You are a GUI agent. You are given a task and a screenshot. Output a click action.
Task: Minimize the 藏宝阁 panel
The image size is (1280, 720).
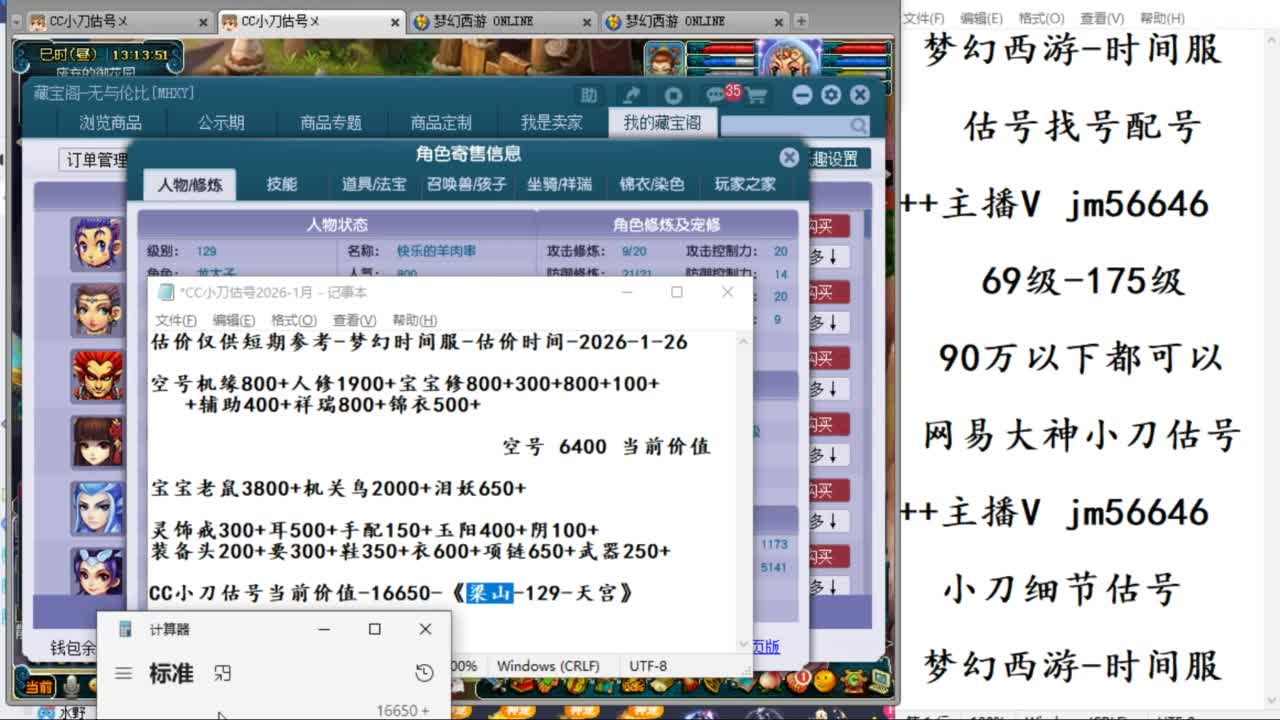(x=802, y=95)
